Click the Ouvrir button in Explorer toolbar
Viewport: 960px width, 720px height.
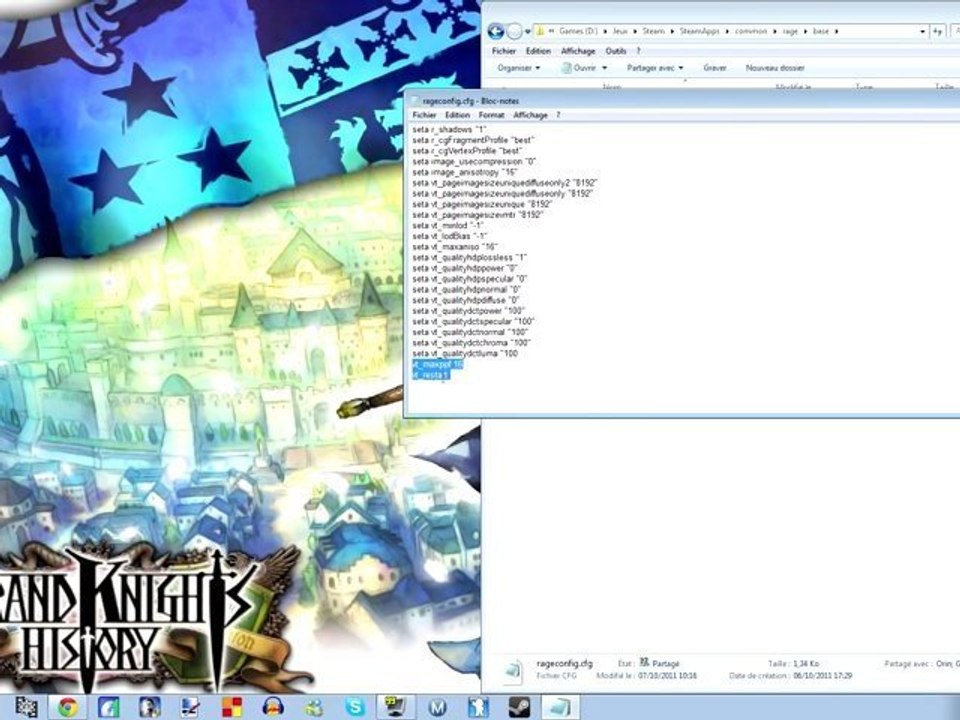coord(579,68)
